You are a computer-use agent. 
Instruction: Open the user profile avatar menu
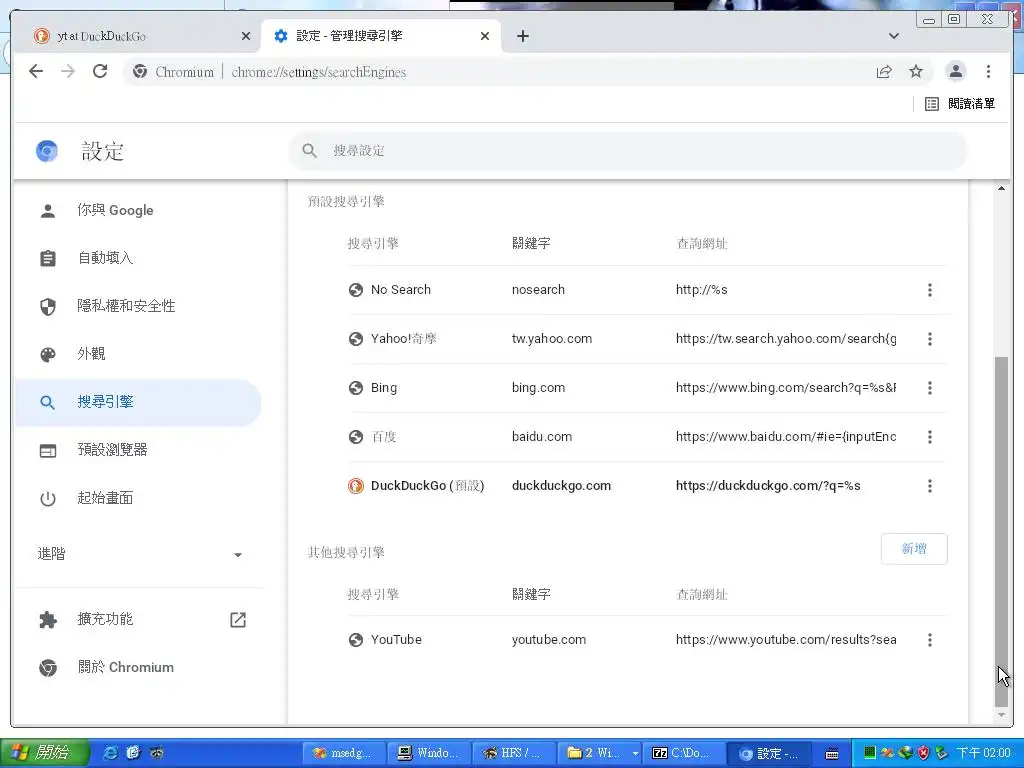coord(955,71)
